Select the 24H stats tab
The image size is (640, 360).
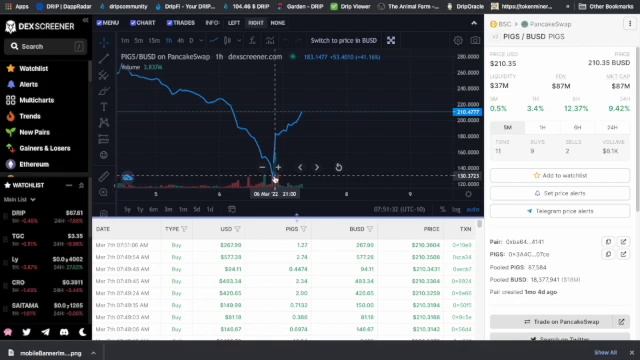tap(612, 127)
